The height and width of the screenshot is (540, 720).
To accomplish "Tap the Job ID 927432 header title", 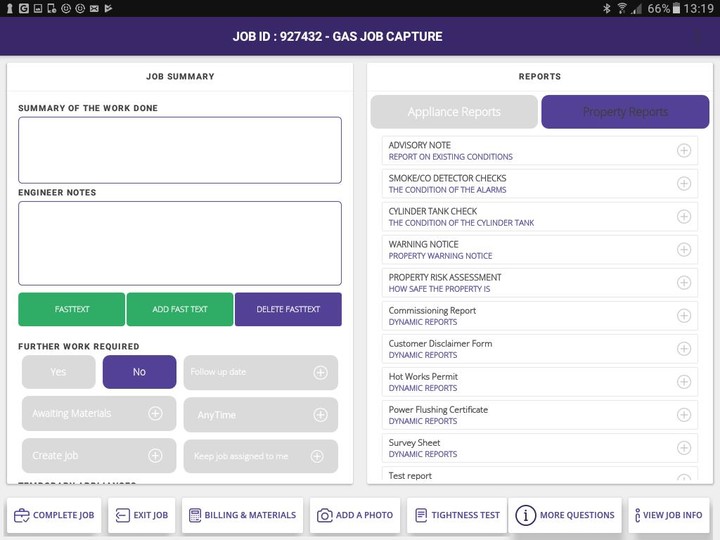I will 338,37.
